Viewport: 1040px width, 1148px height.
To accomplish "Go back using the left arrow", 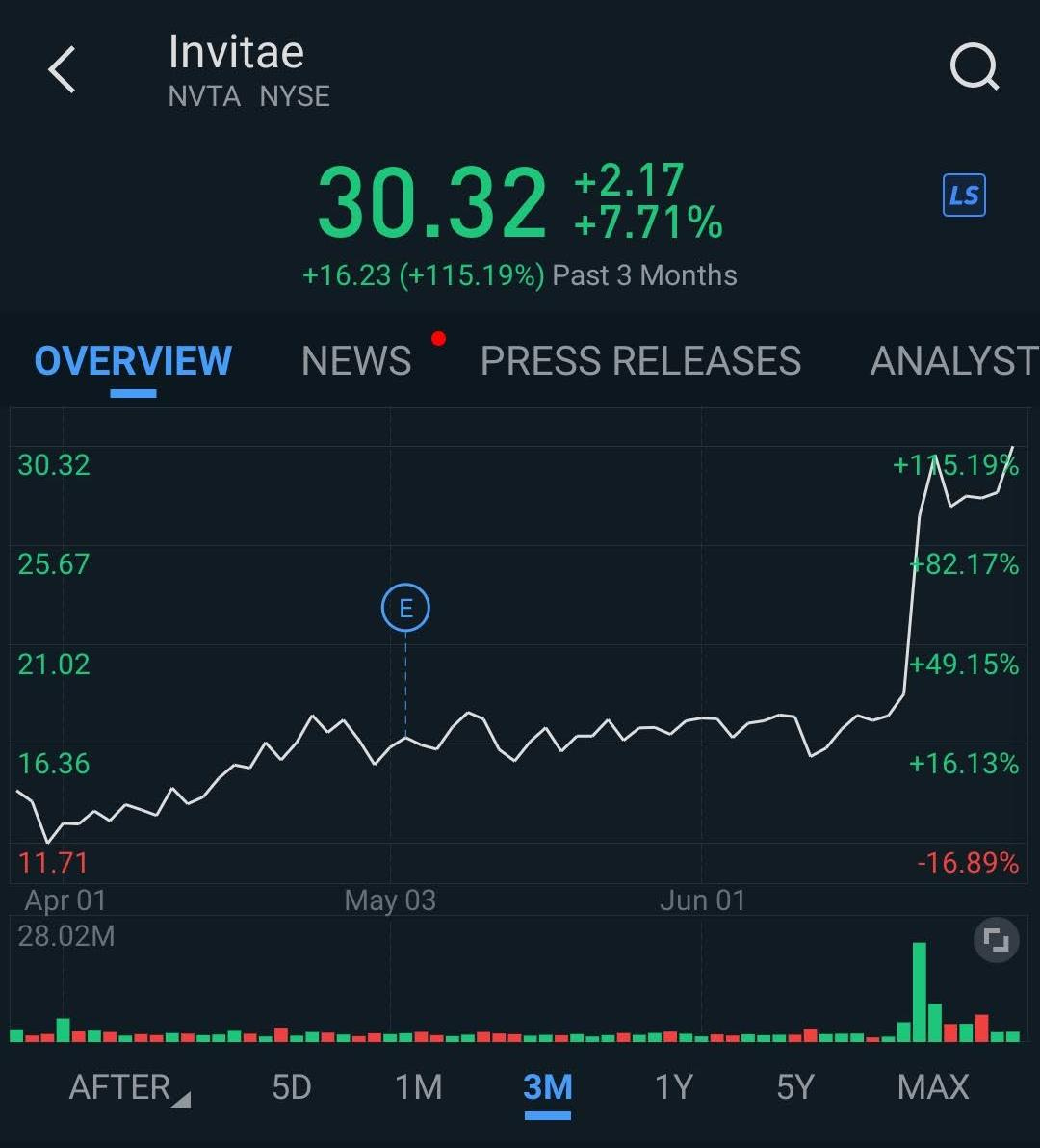I will pyautogui.click(x=62, y=69).
